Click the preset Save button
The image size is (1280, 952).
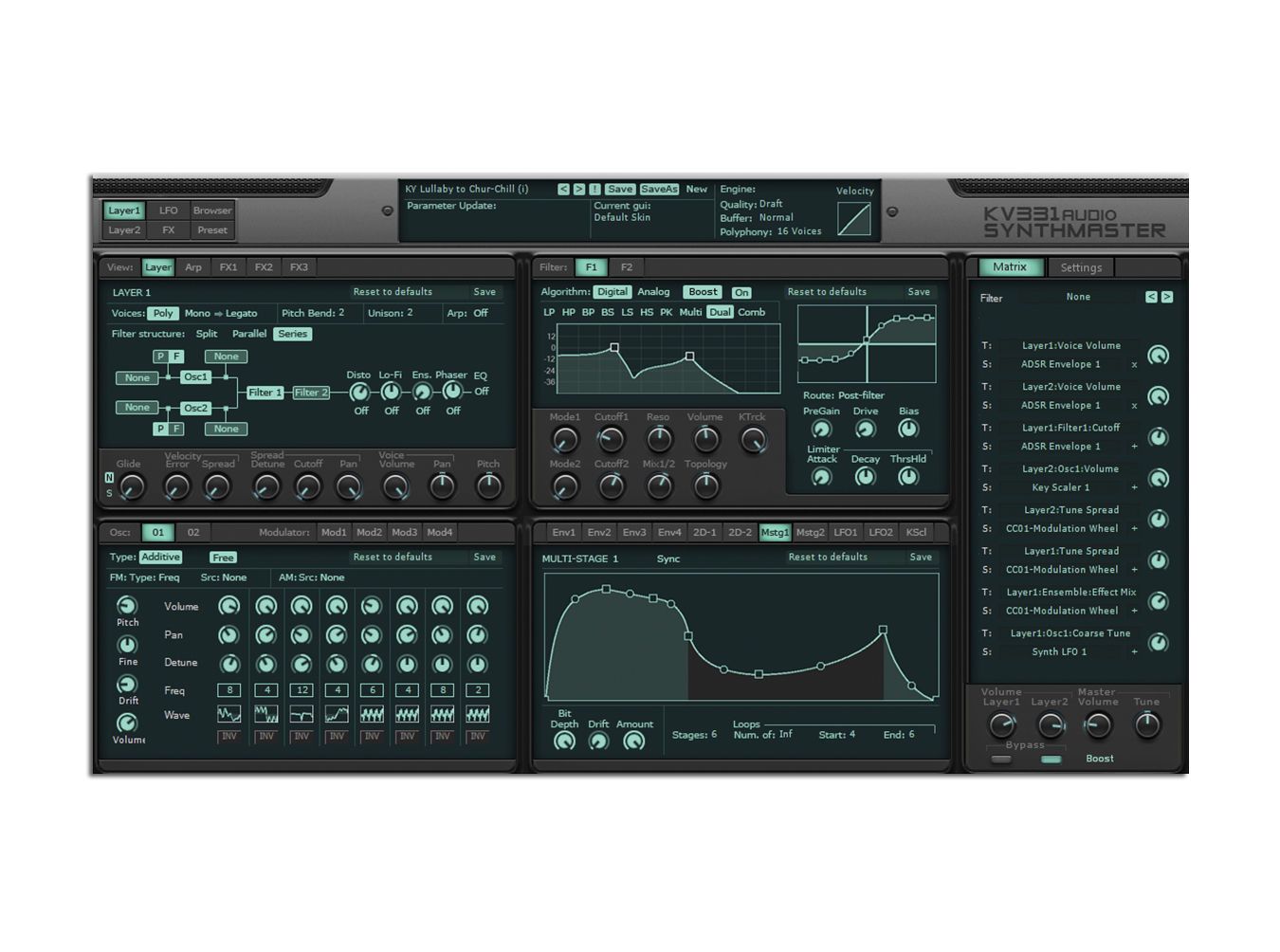[620, 190]
